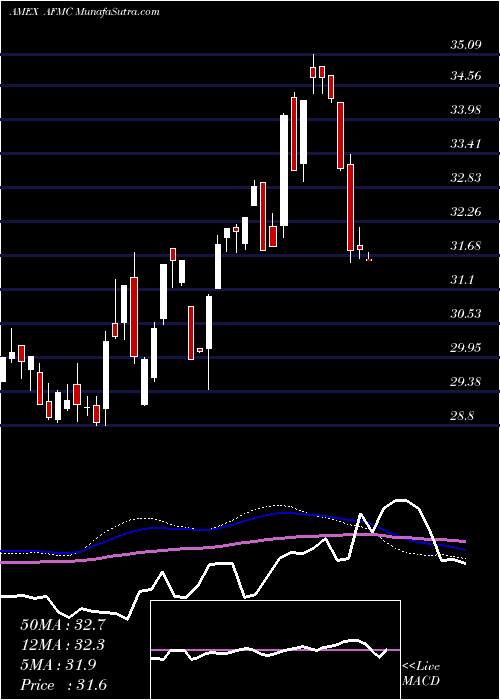Click the 30.53 price axis label

click(465, 313)
